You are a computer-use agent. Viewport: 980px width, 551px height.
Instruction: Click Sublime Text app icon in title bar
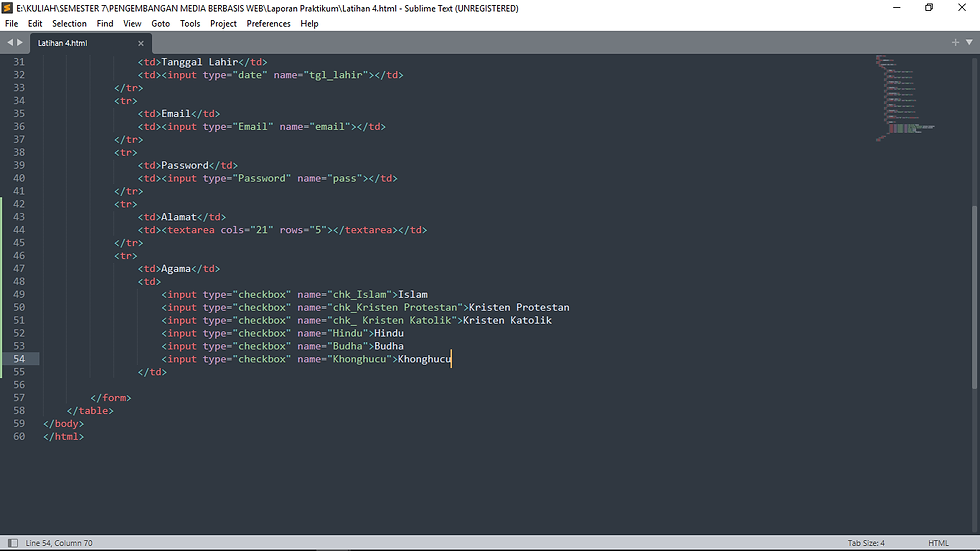click(x=8, y=8)
